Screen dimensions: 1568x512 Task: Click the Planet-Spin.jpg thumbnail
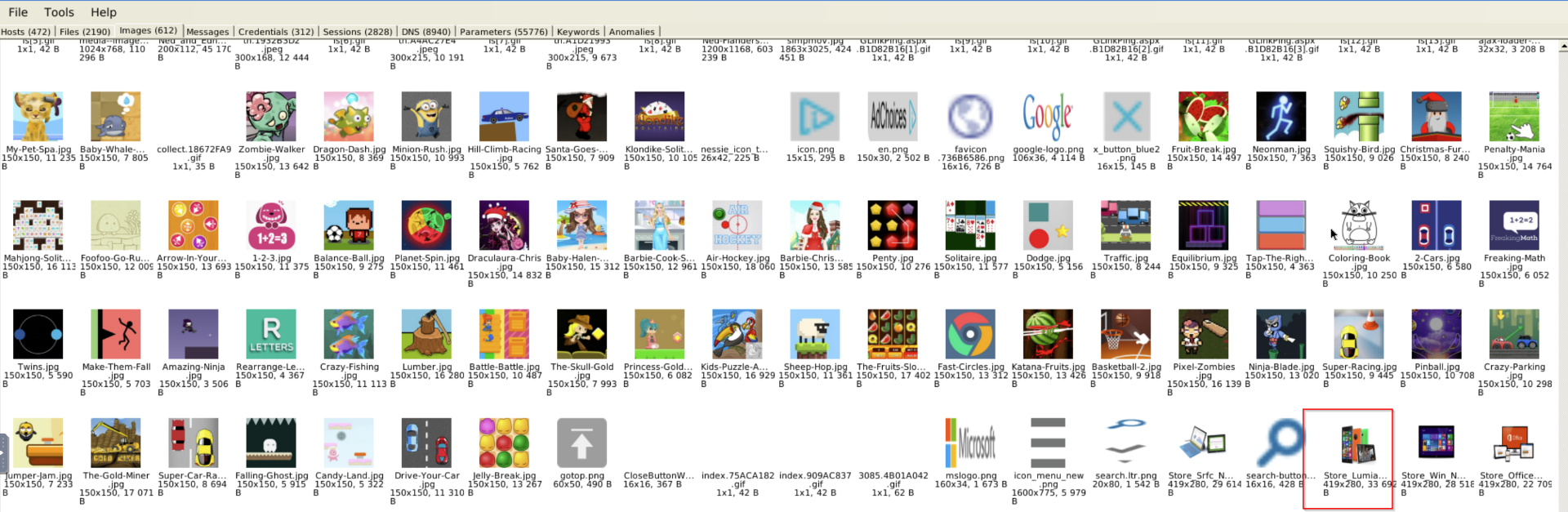click(426, 225)
